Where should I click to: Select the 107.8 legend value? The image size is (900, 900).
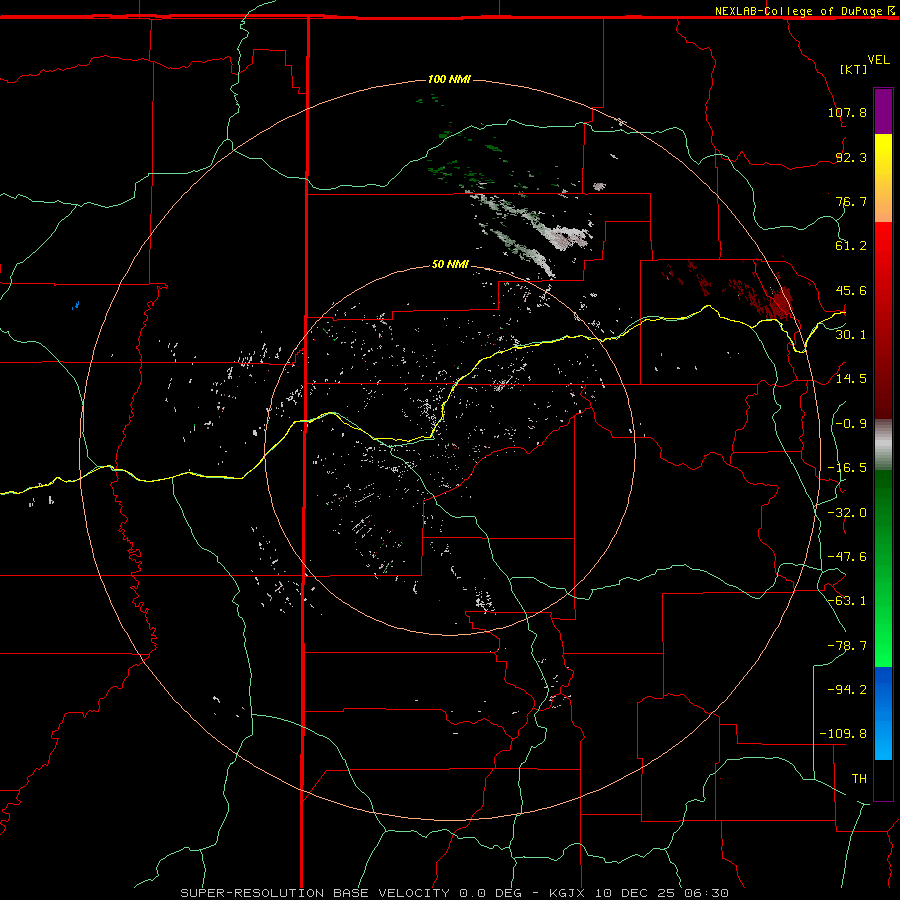pos(847,112)
